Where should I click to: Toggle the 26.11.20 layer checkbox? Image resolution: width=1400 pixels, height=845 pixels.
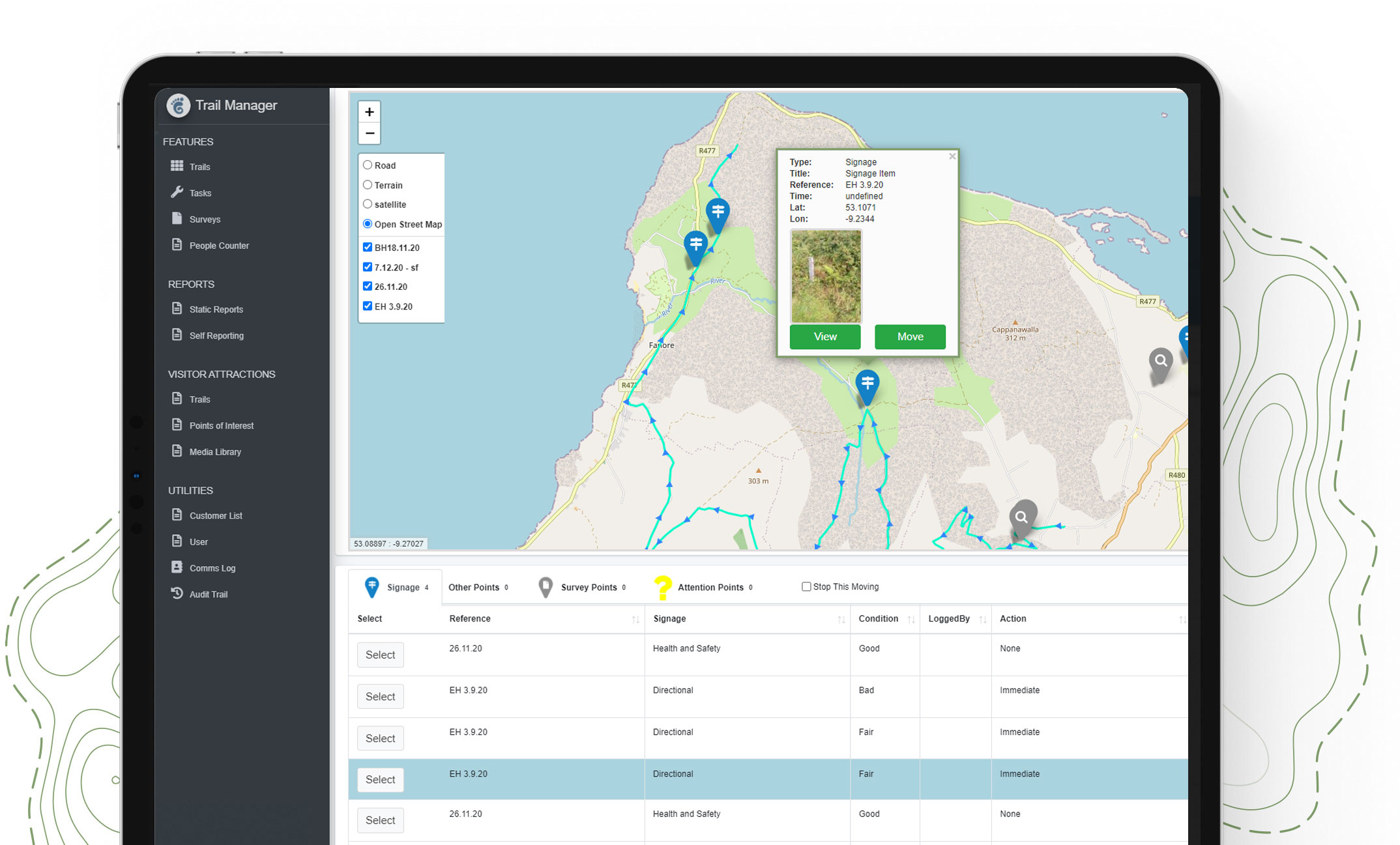368,287
